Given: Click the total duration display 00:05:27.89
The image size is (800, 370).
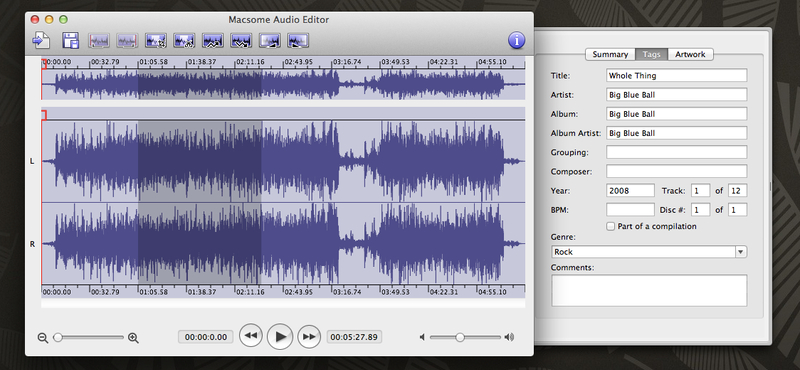Looking at the screenshot, I should coord(354,337).
